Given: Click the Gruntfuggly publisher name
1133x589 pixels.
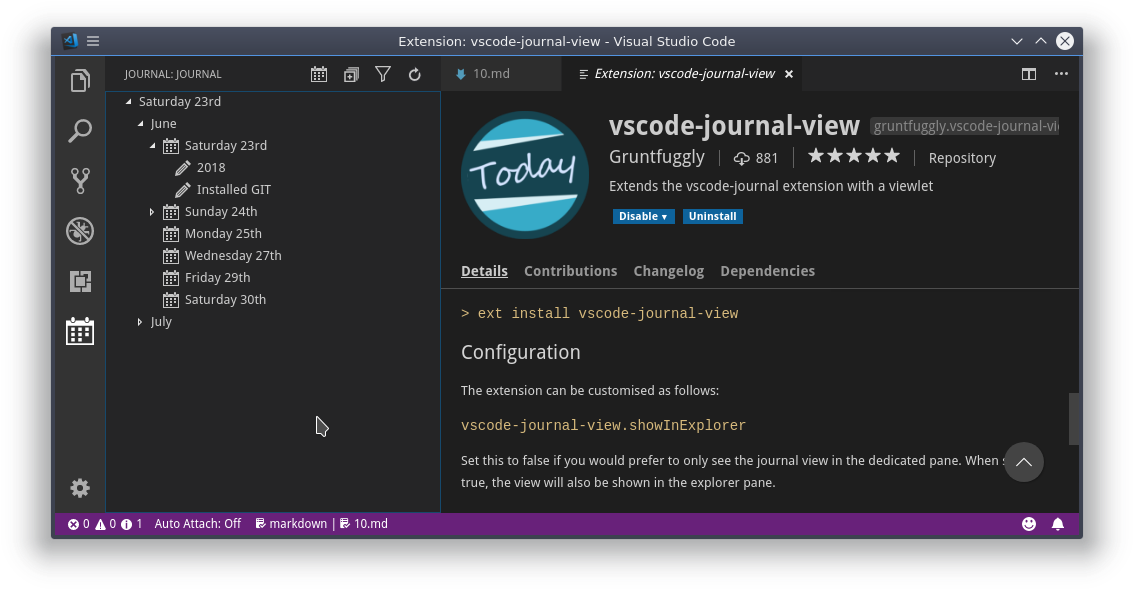Looking at the screenshot, I should [x=657, y=157].
